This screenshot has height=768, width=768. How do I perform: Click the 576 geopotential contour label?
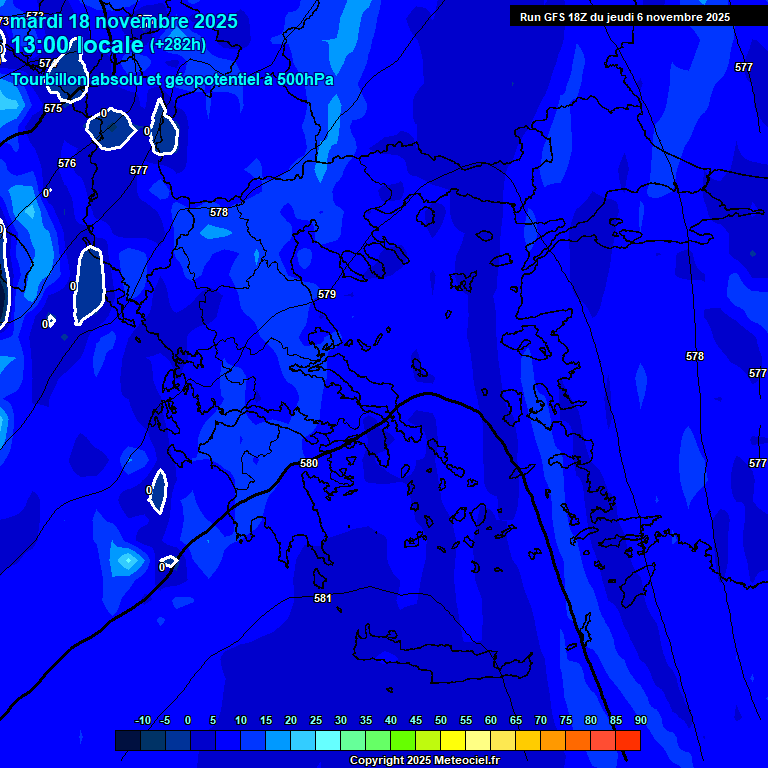point(67,163)
